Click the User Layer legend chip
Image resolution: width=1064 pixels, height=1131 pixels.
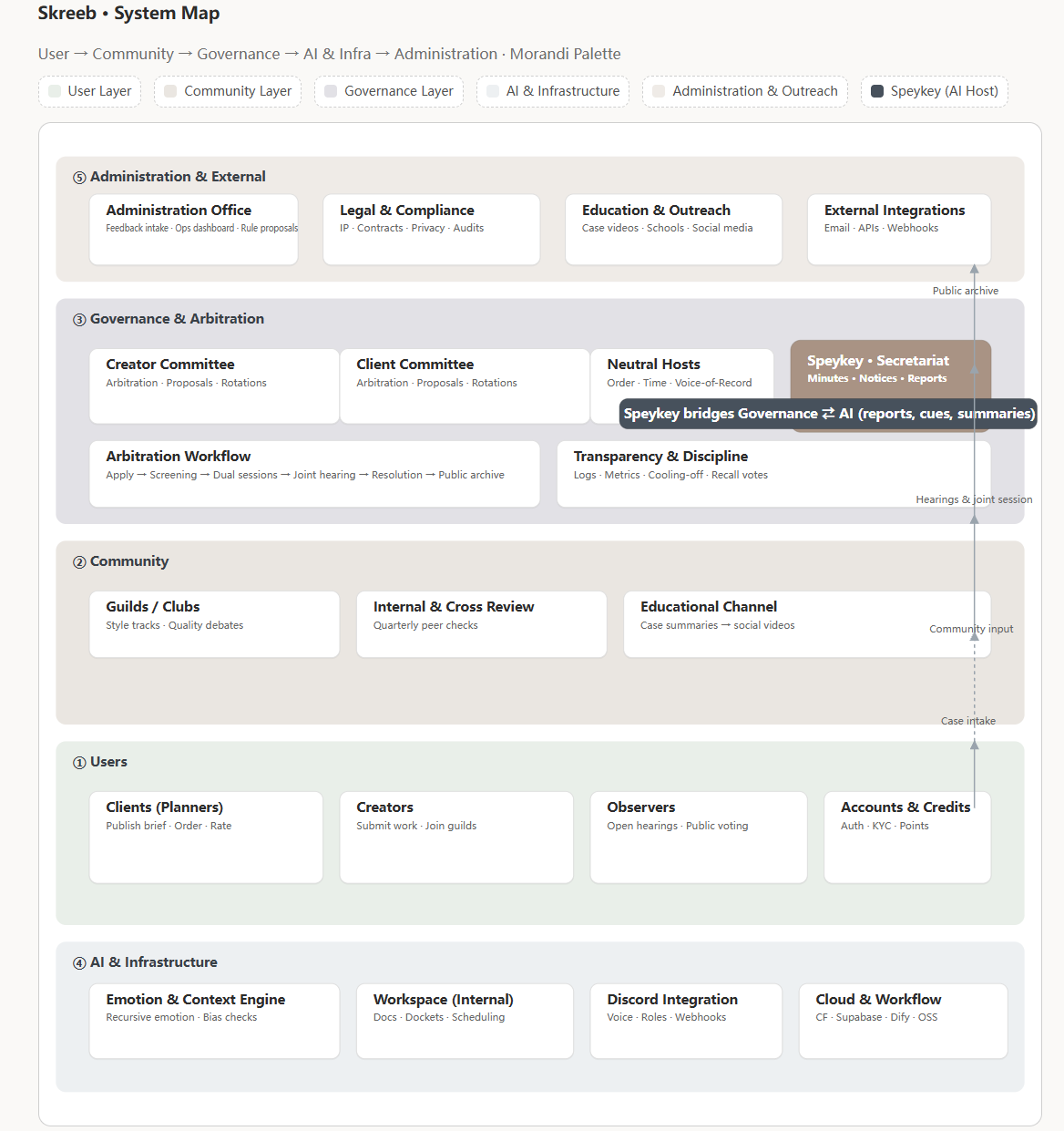[x=89, y=91]
